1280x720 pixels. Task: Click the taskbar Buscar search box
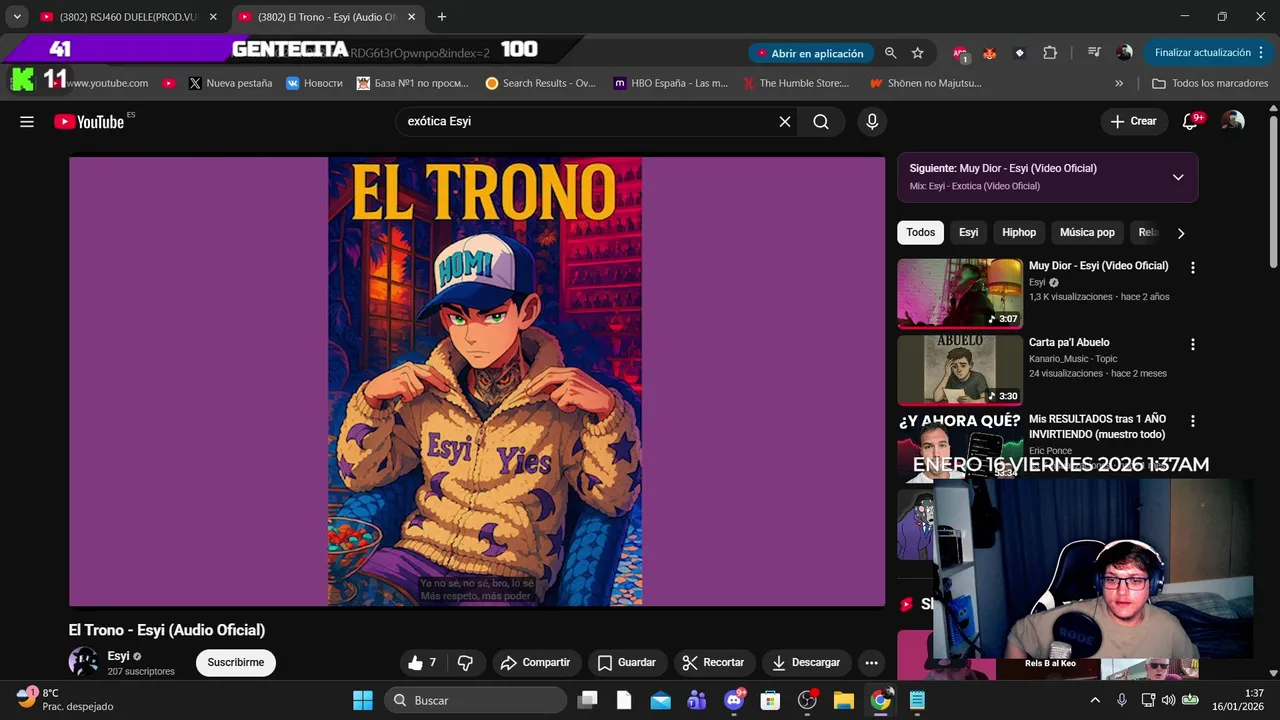476,700
